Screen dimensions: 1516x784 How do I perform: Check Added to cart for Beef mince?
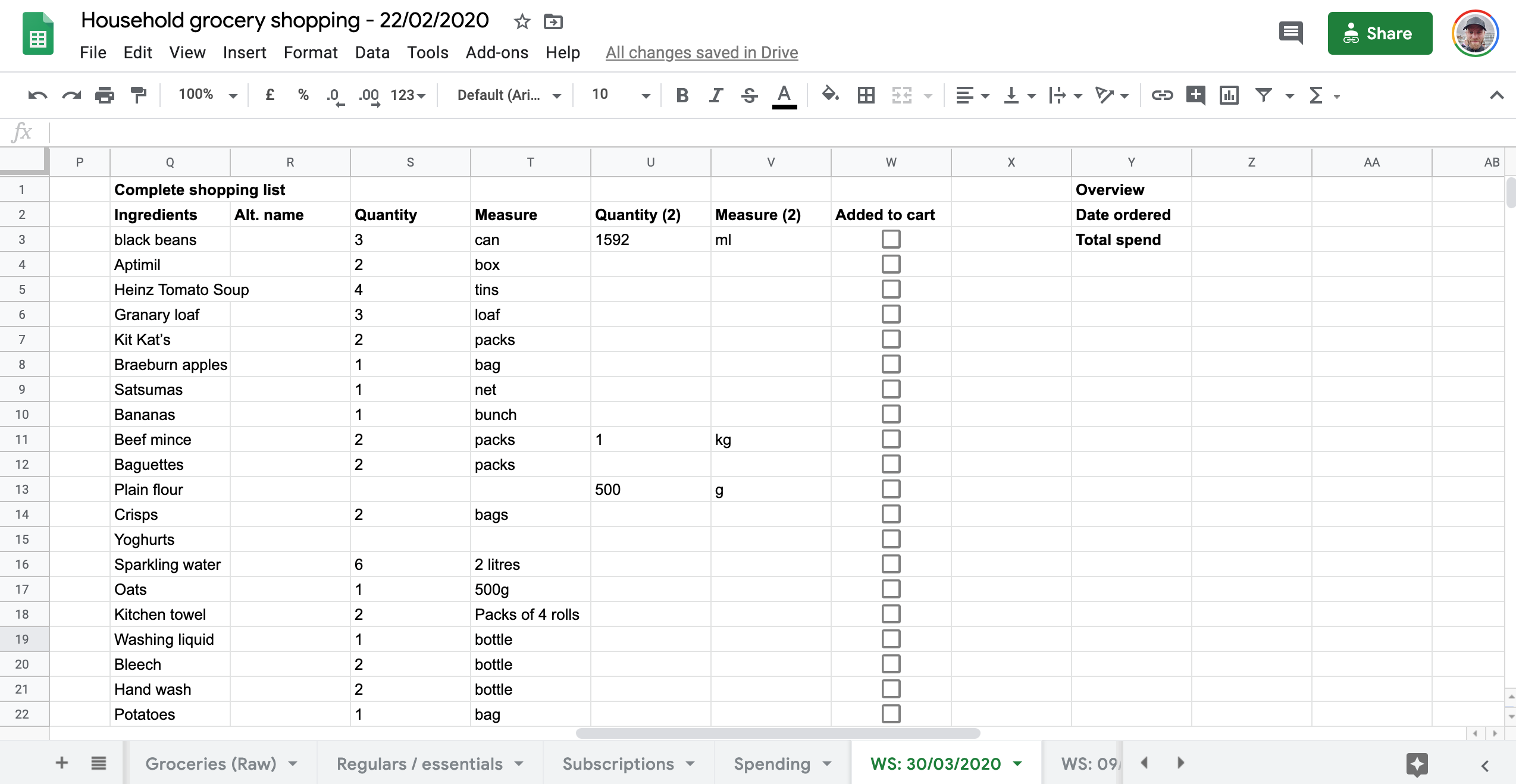pos(891,439)
